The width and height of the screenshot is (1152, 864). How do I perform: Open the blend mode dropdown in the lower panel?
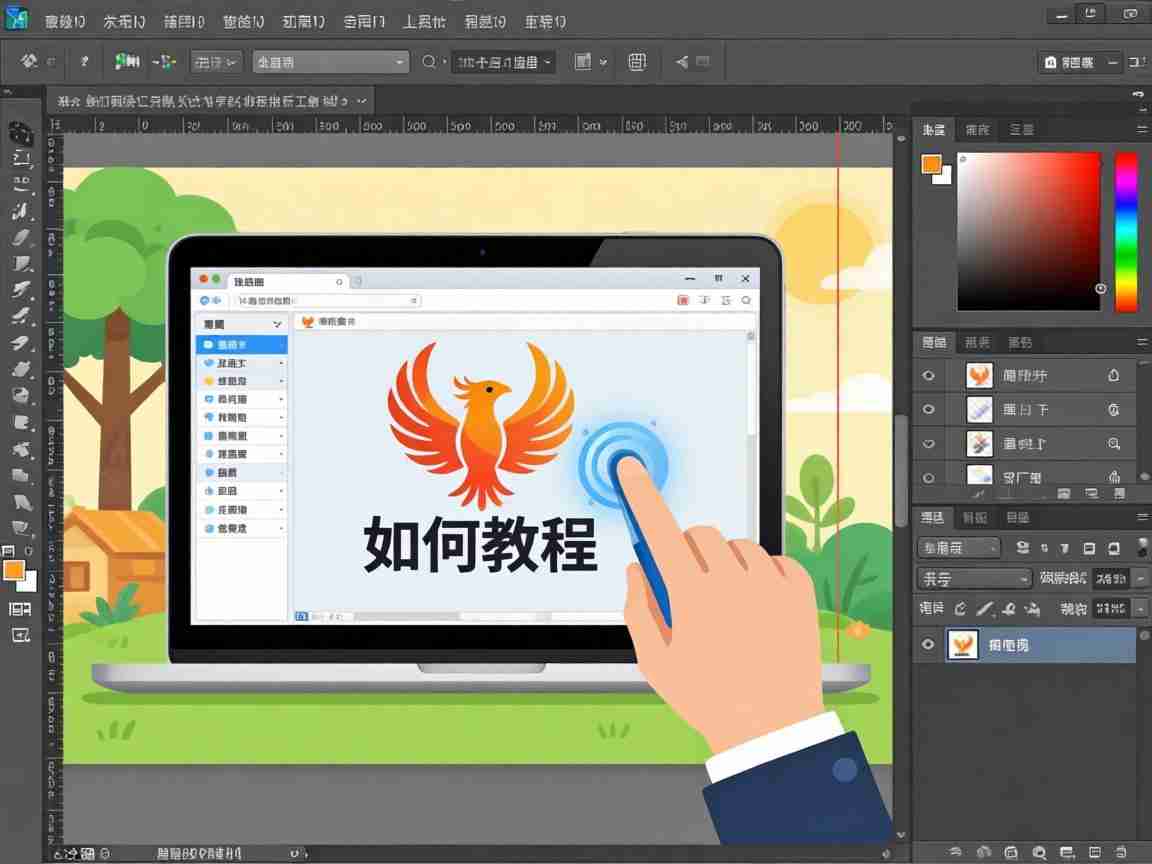click(958, 547)
